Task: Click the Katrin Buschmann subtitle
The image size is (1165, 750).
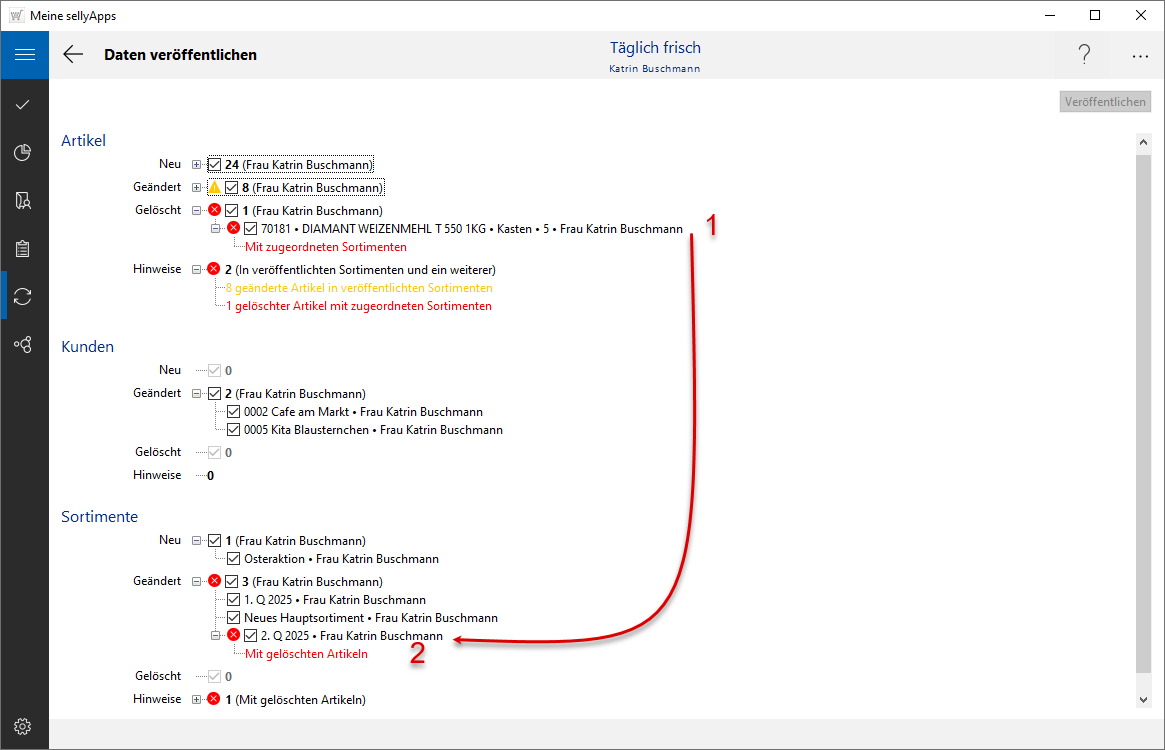Action: coord(655,68)
